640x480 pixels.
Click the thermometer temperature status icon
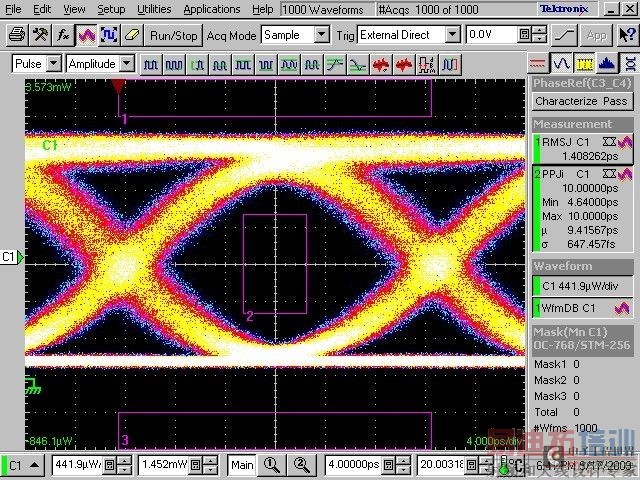[504, 466]
